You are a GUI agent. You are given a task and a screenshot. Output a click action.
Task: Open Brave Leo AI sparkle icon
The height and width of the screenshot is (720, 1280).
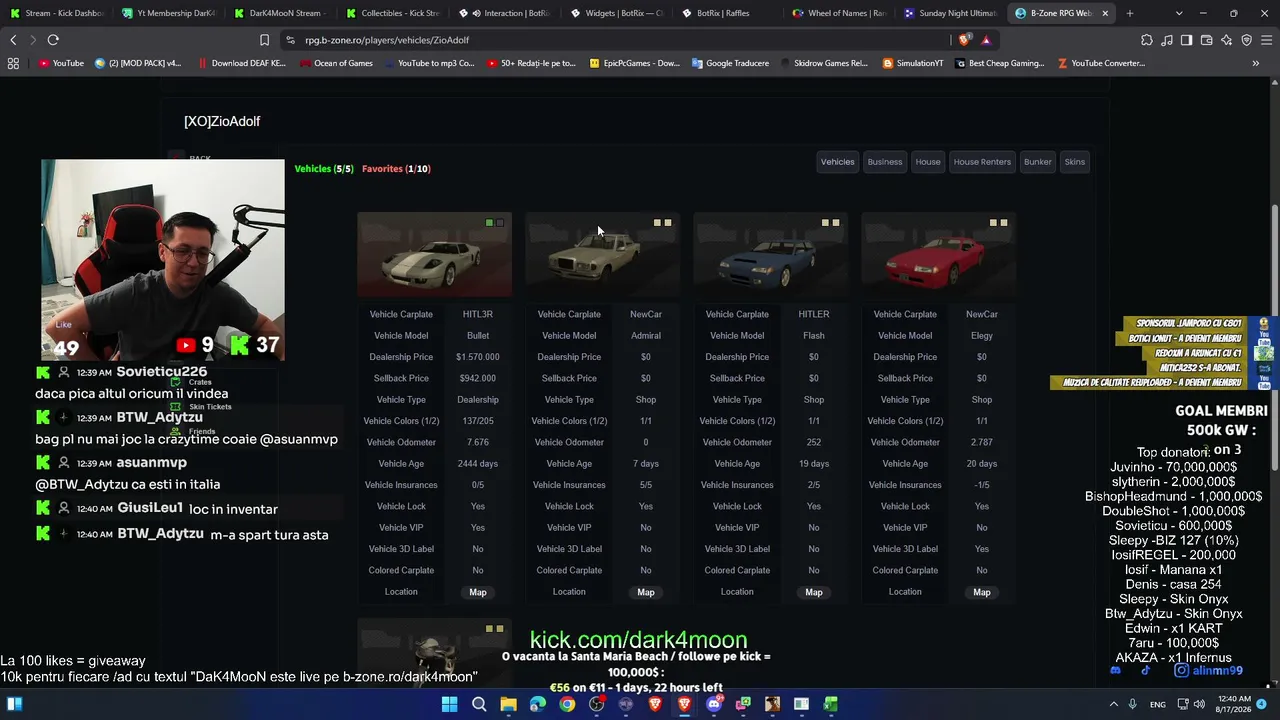[x=1226, y=40]
